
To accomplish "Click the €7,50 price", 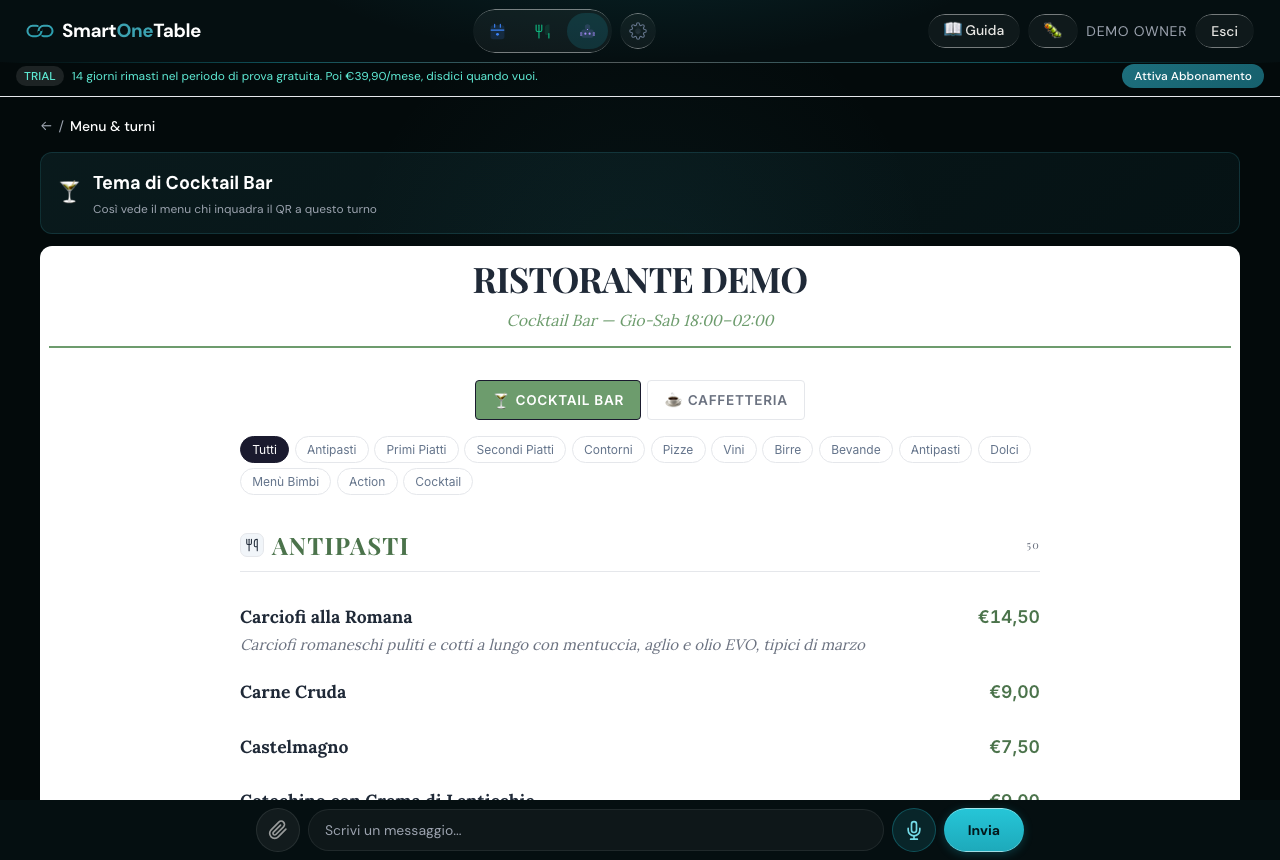I will tap(1015, 747).
